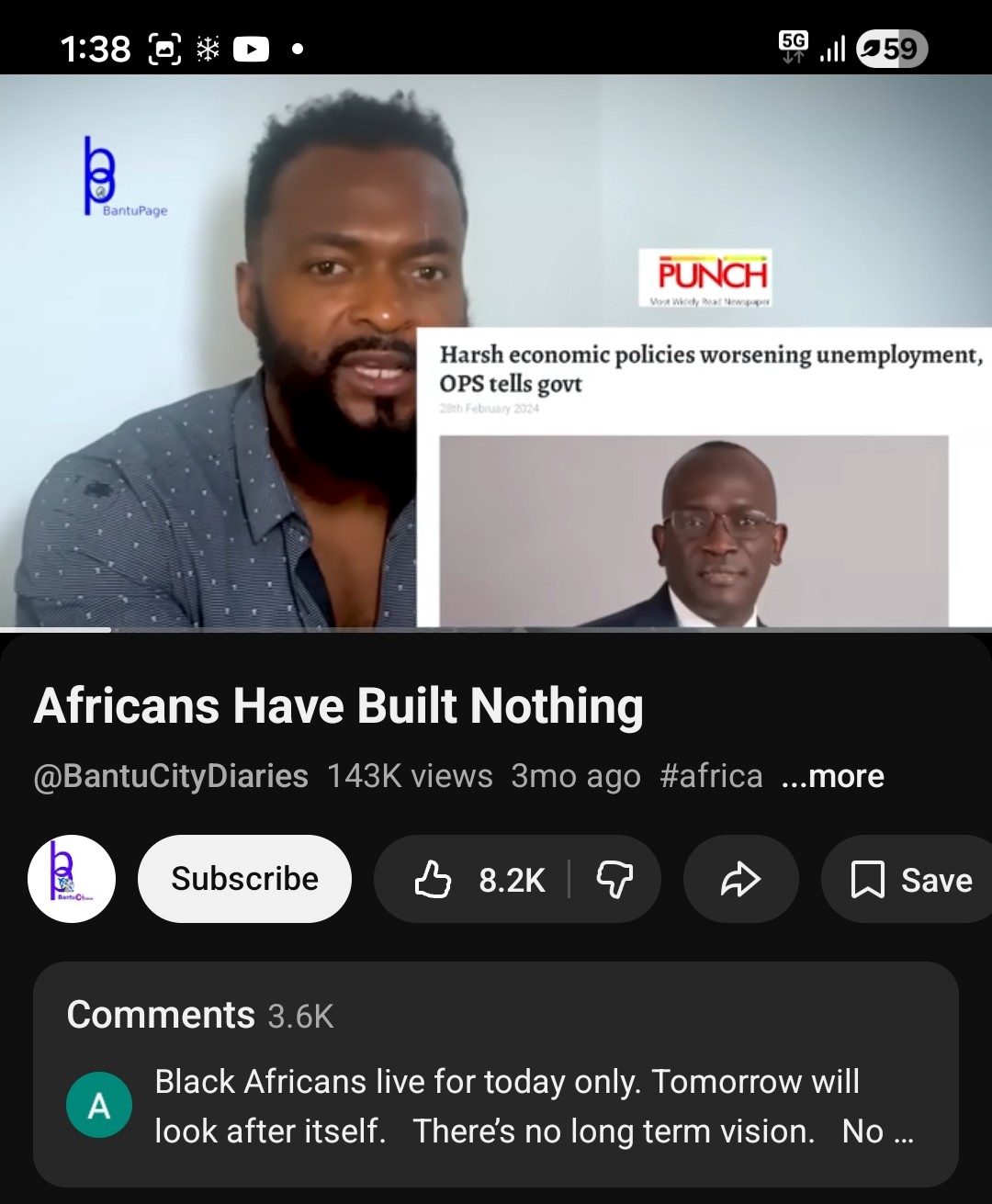Tap the 5G signal indicator
Image resolution: width=992 pixels, height=1204 pixels.
[x=794, y=47]
